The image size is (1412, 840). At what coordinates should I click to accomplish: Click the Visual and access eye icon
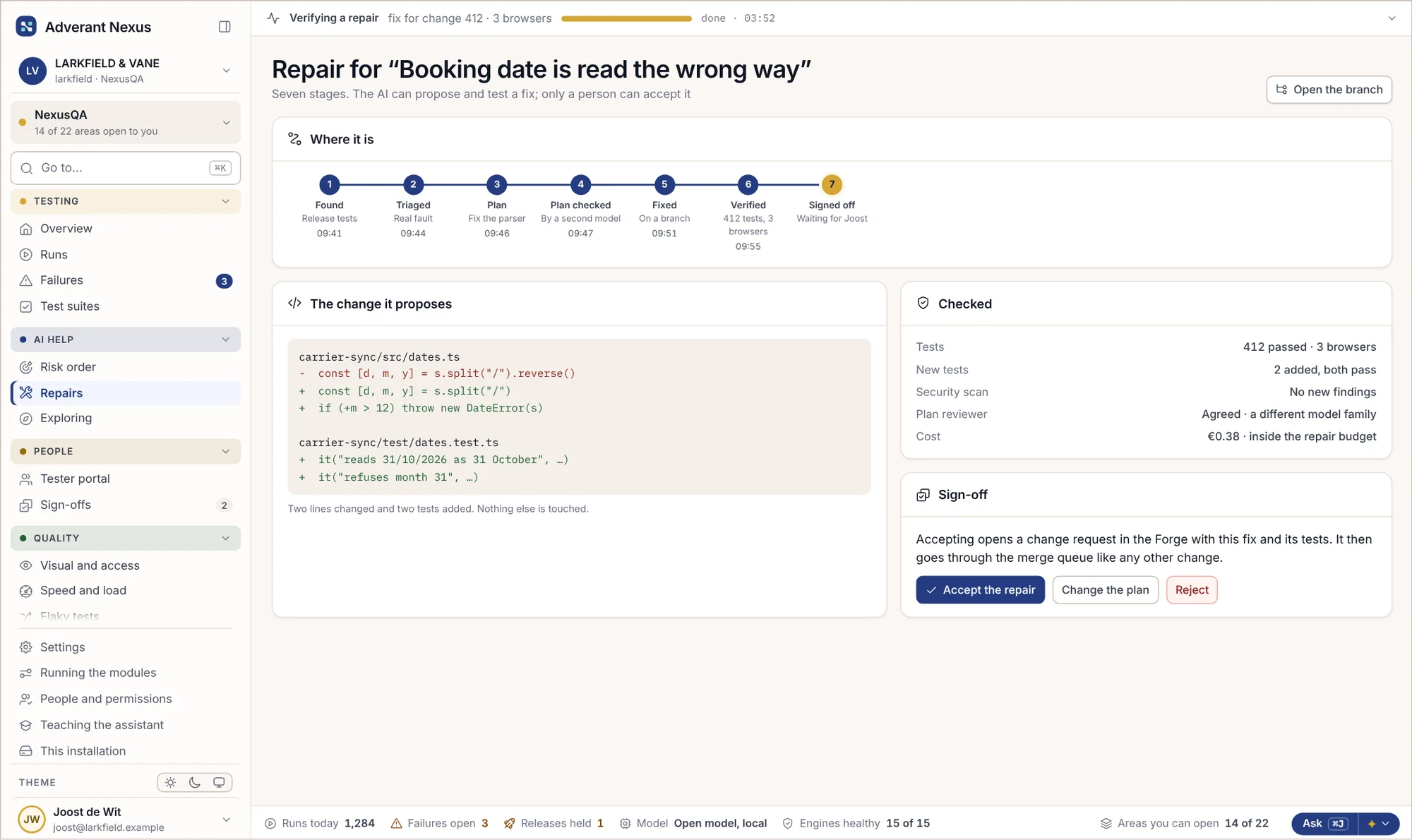[26, 565]
